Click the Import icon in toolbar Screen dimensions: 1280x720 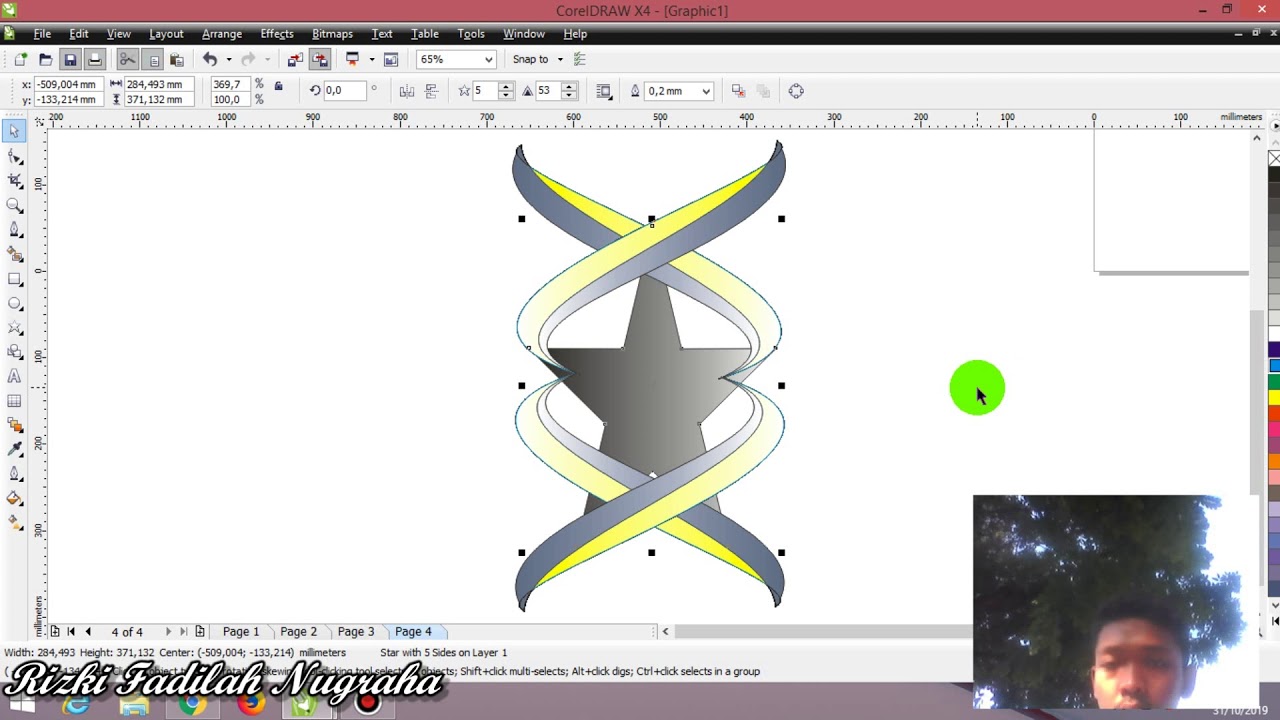(295, 60)
